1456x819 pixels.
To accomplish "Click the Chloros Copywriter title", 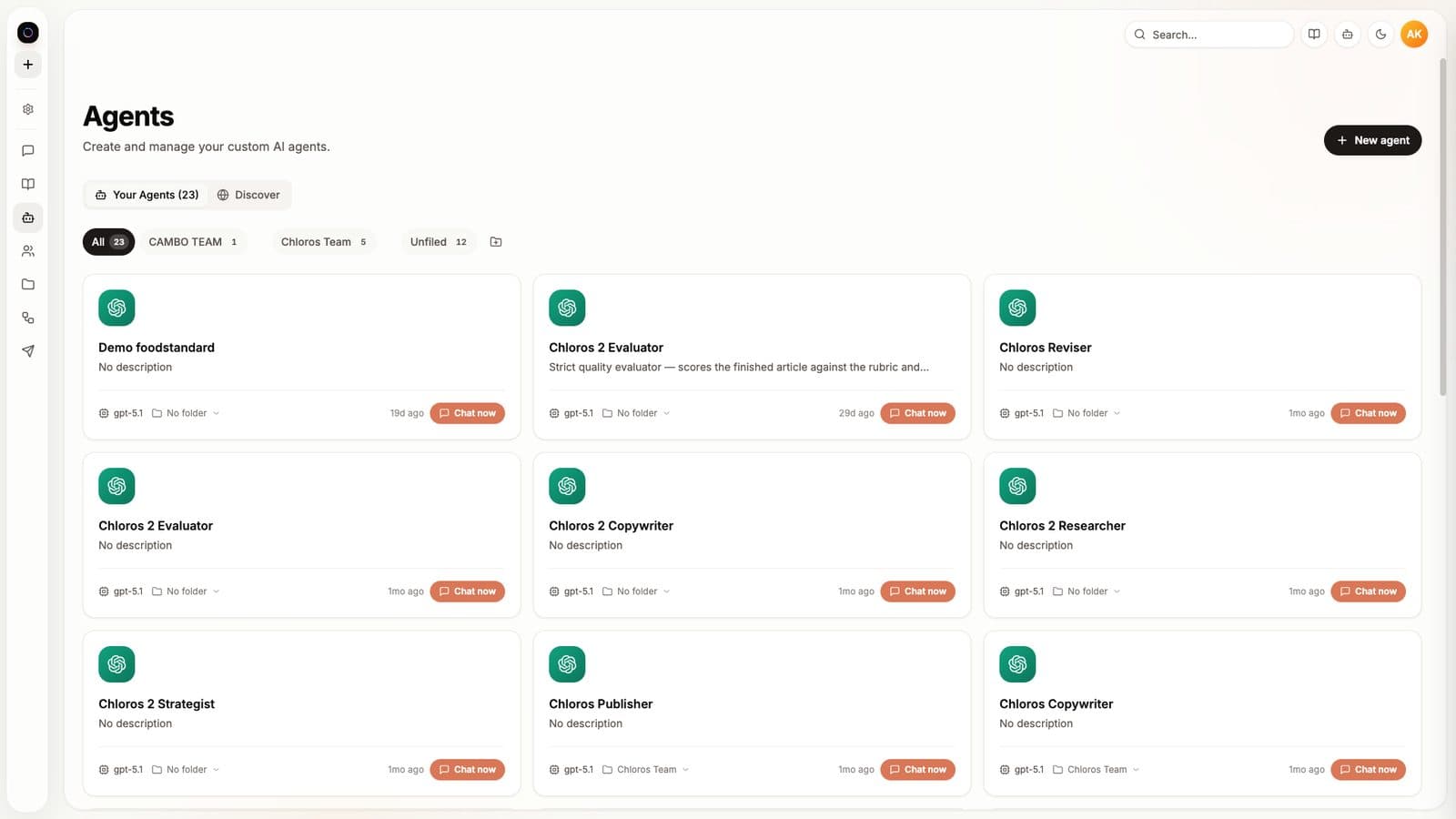I will point(1056,704).
